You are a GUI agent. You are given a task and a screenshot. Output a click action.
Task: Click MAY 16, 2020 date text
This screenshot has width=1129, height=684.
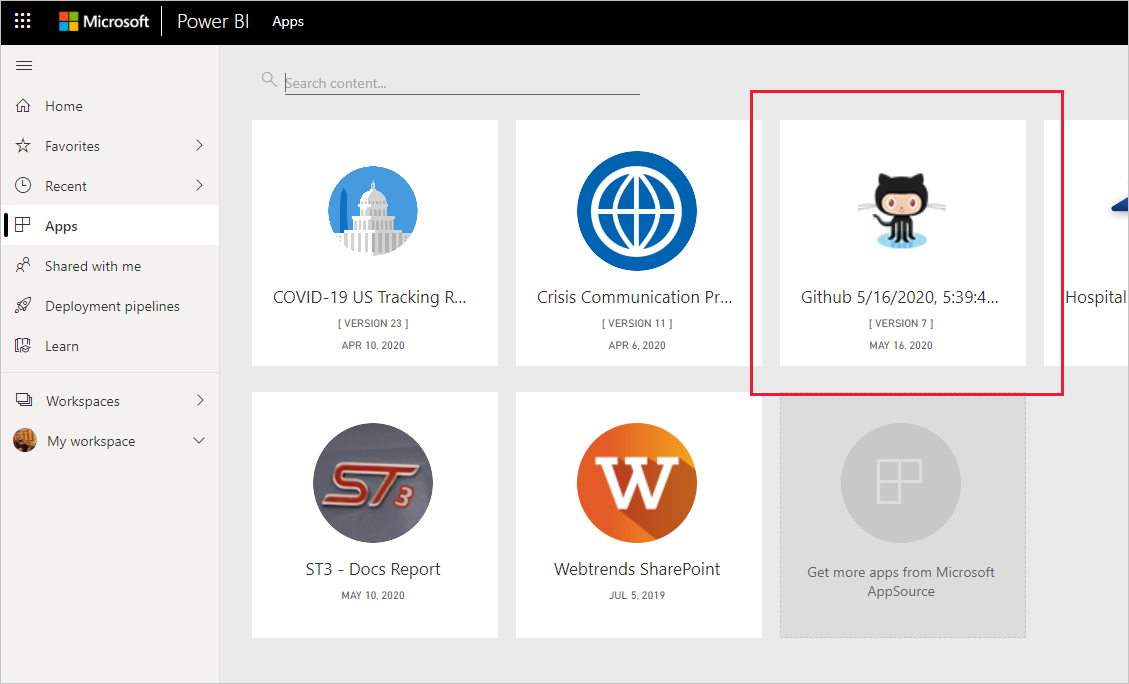point(901,346)
